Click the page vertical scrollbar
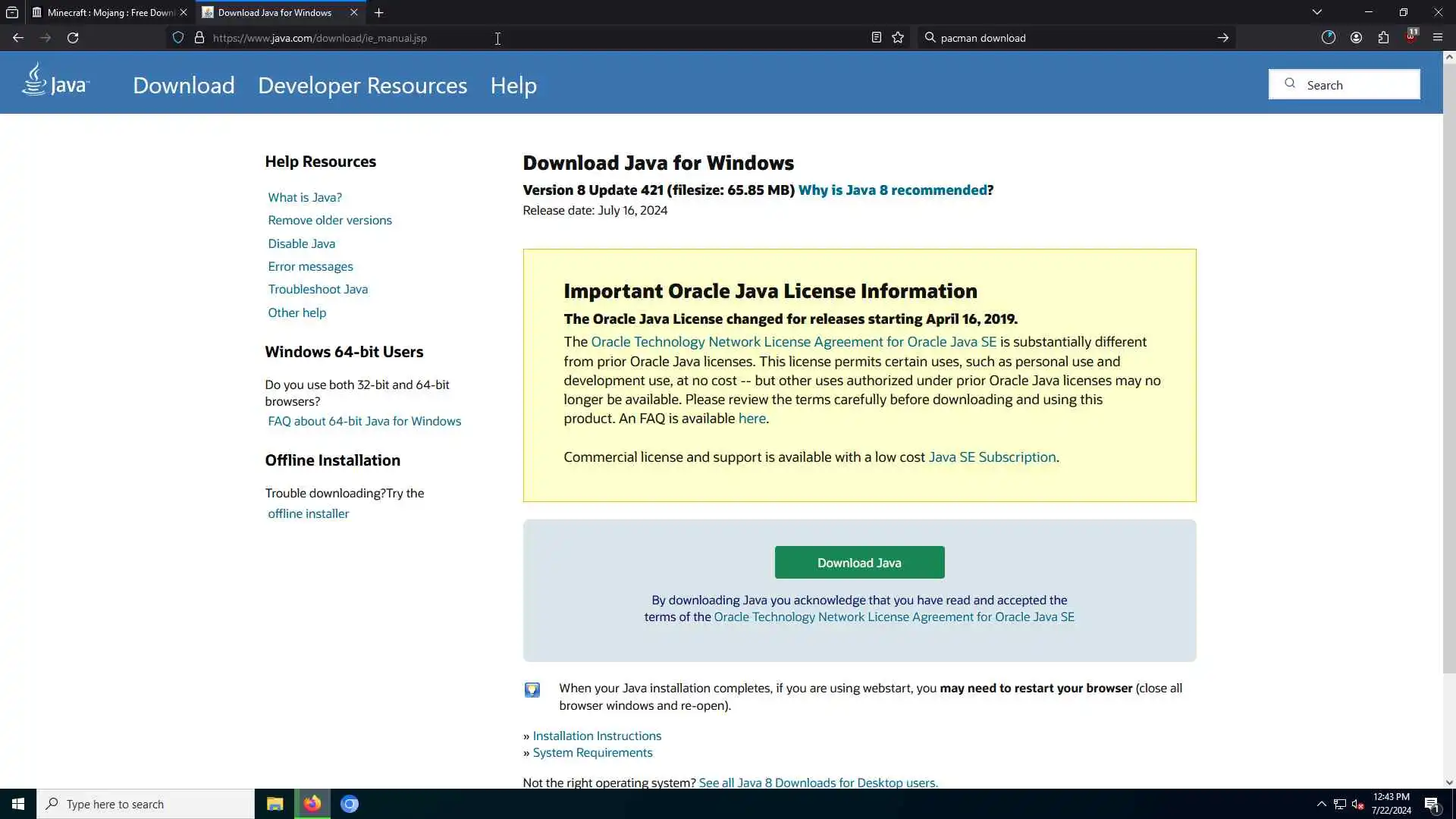This screenshot has width=1456, height=819. 1449,364
